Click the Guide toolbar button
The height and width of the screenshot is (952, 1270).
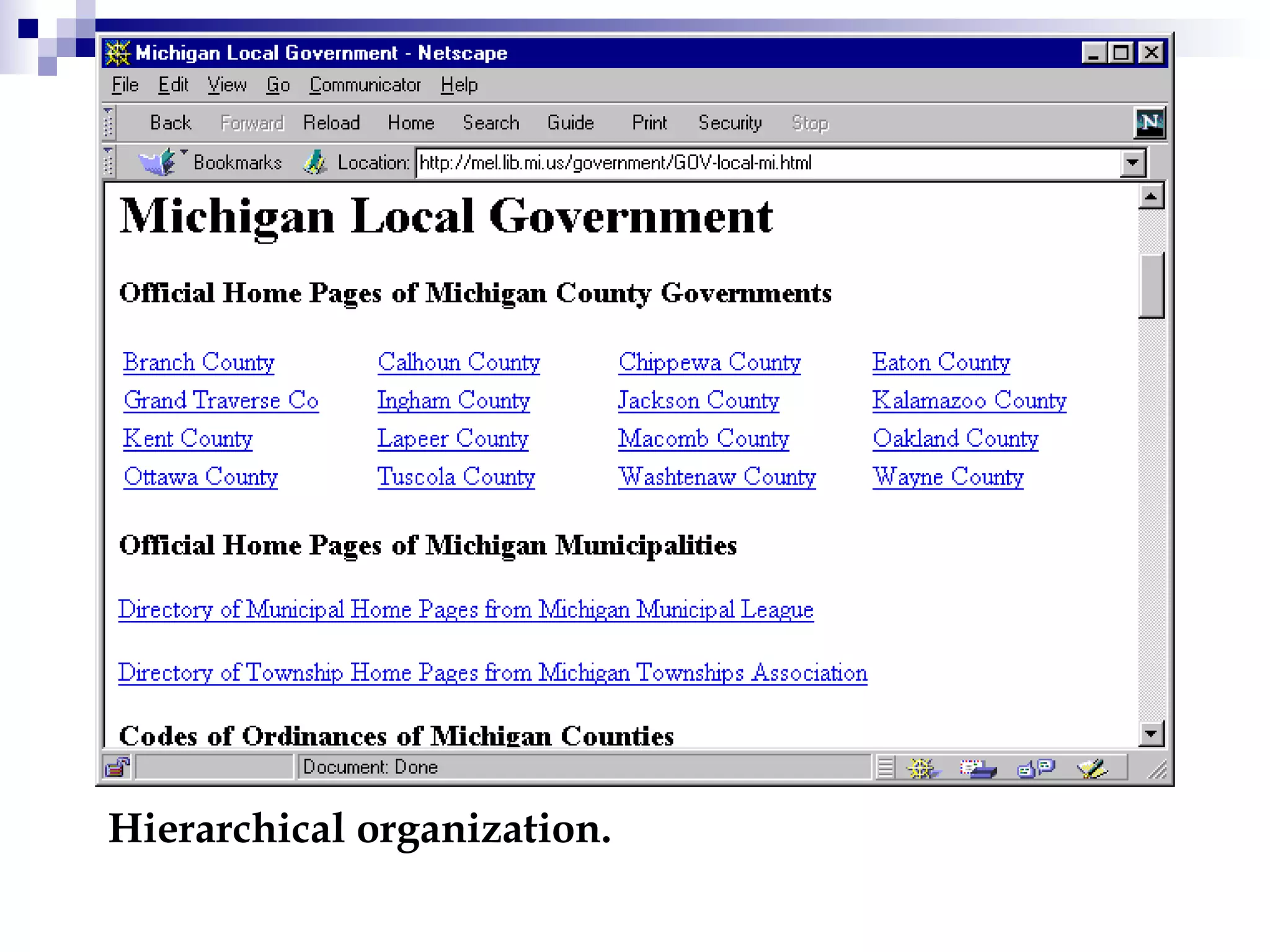(571, 123)
